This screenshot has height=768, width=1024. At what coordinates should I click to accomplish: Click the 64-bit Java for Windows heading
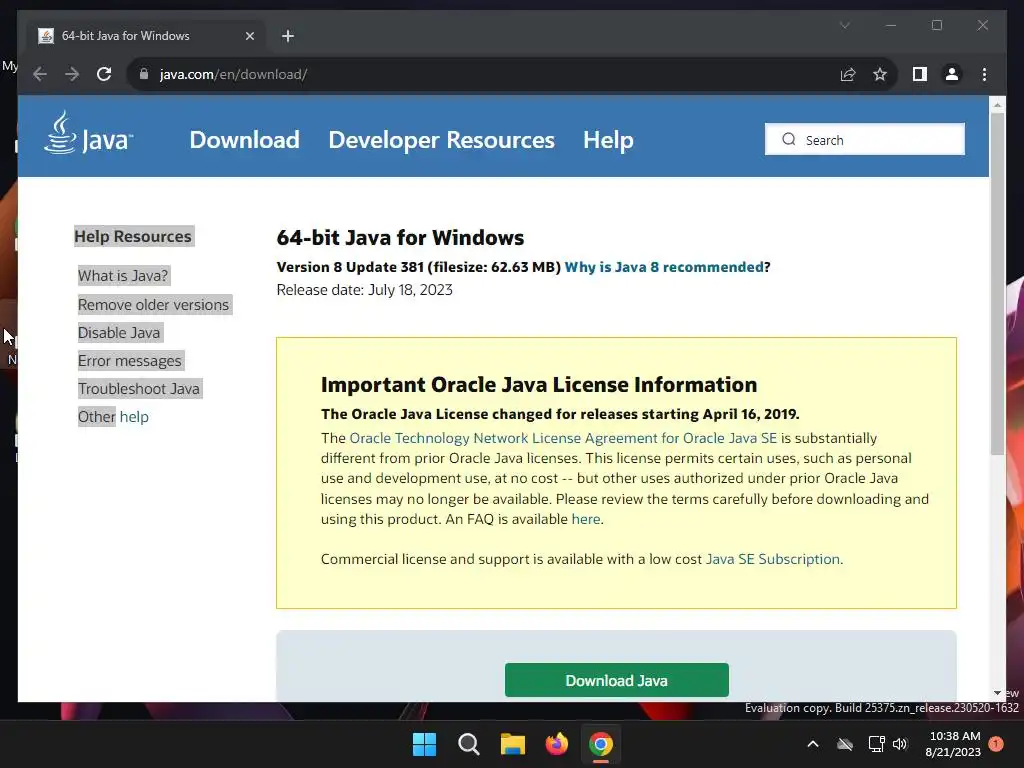[400, 238]
